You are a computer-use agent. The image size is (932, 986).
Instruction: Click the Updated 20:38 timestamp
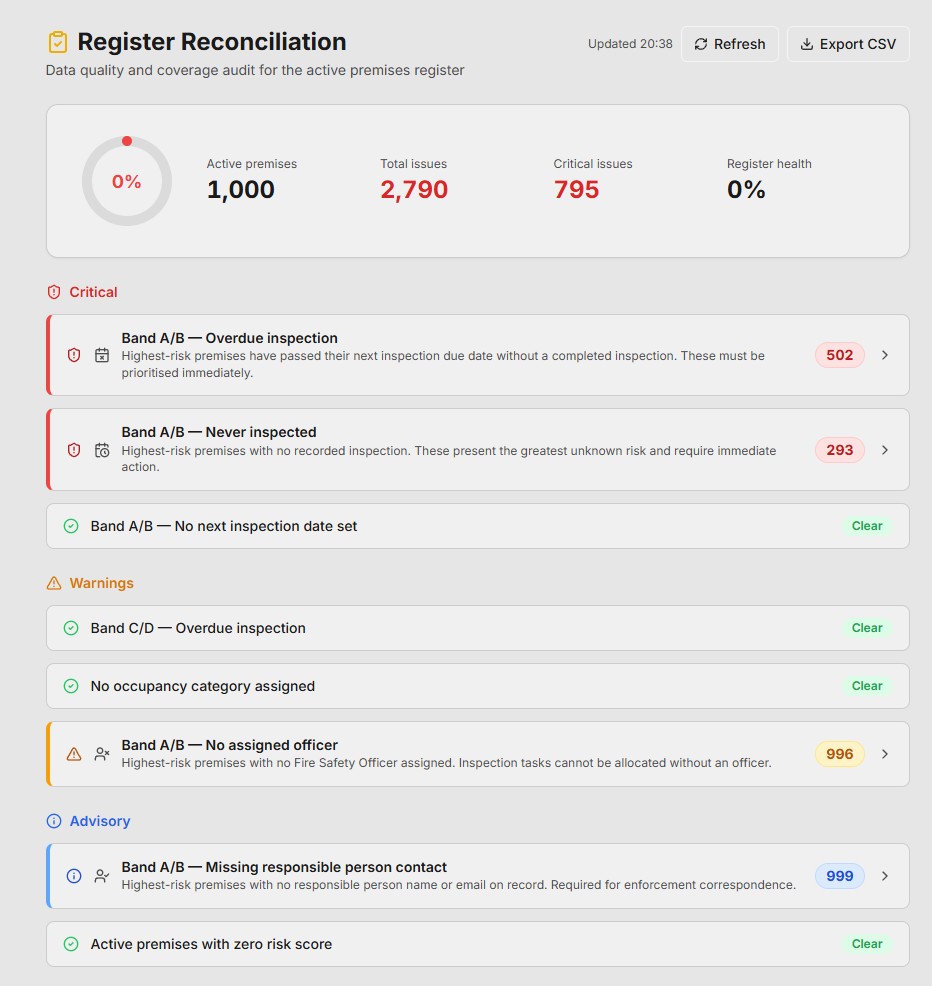[630, 44]
